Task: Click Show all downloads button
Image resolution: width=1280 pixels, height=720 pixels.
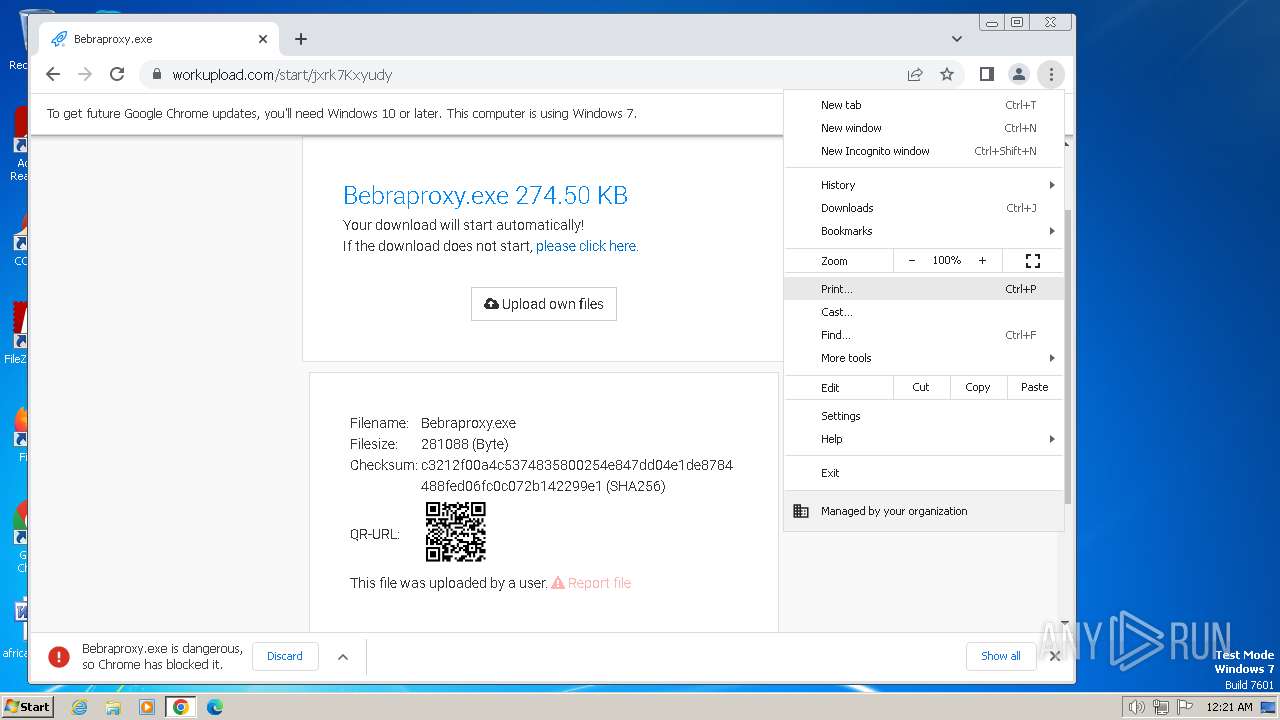Action: point(1001,656)
